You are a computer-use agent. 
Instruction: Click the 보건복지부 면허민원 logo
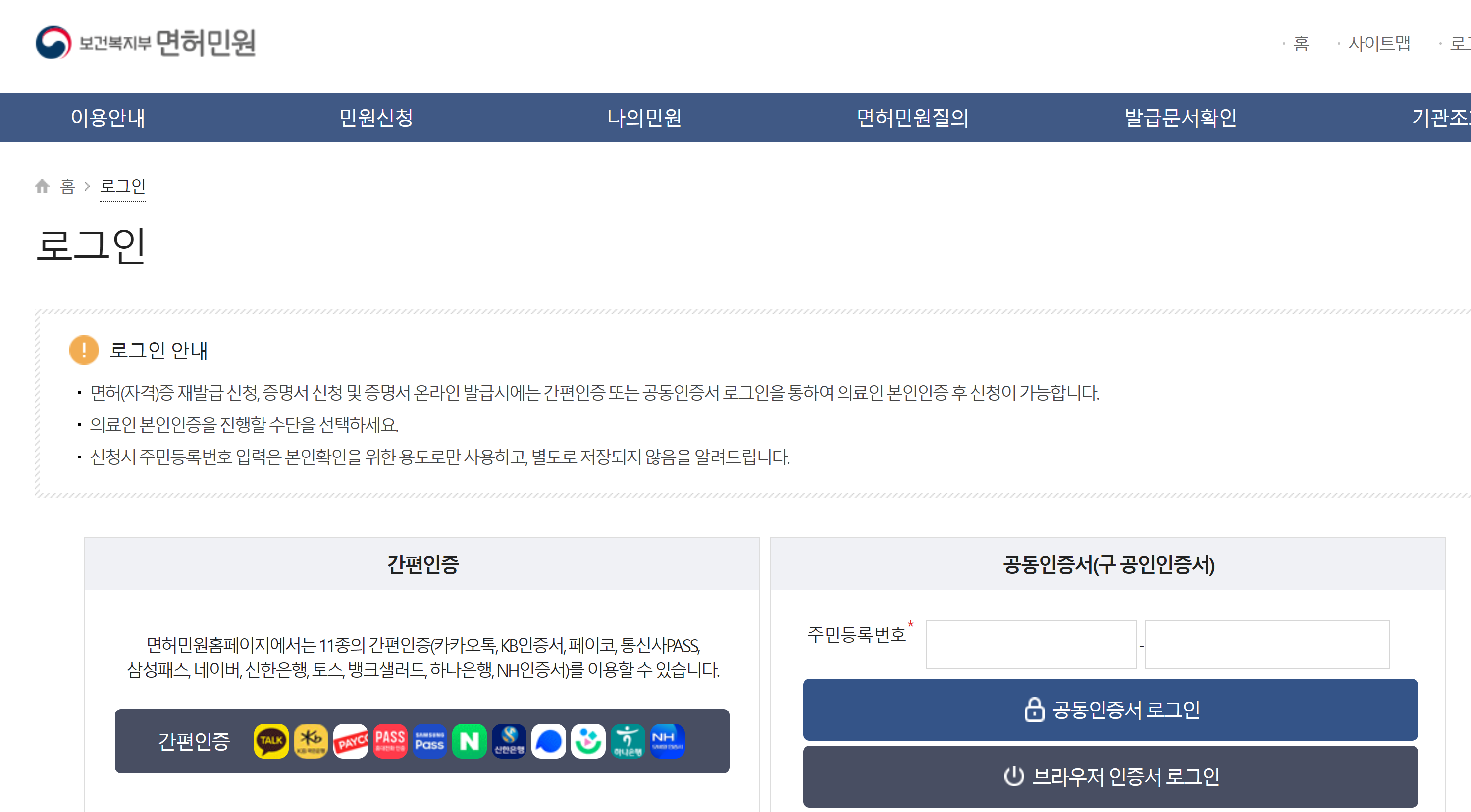[x=146, y=42]
